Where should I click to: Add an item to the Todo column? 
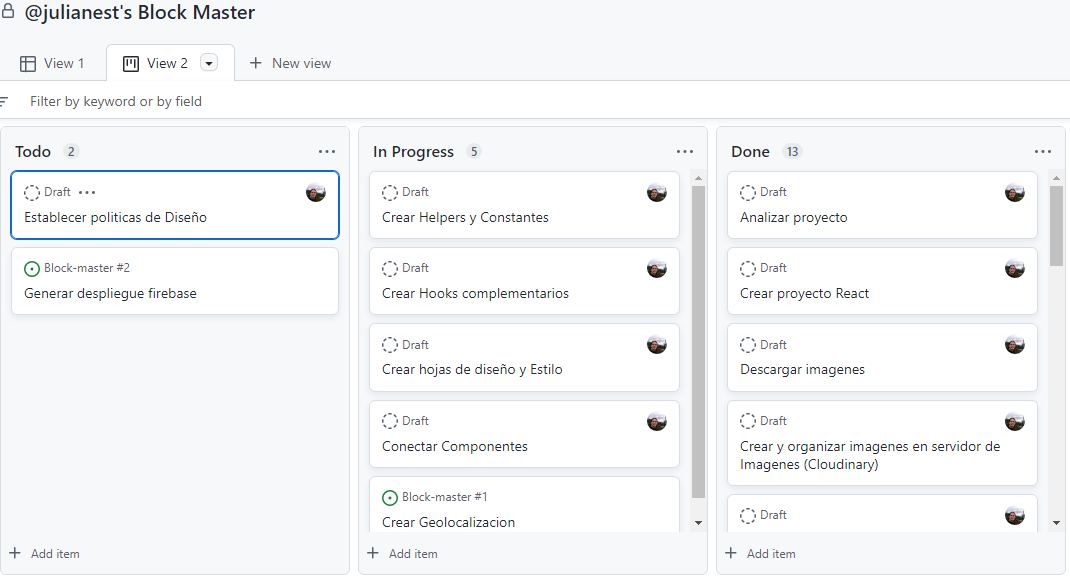(x=44, y=553)
